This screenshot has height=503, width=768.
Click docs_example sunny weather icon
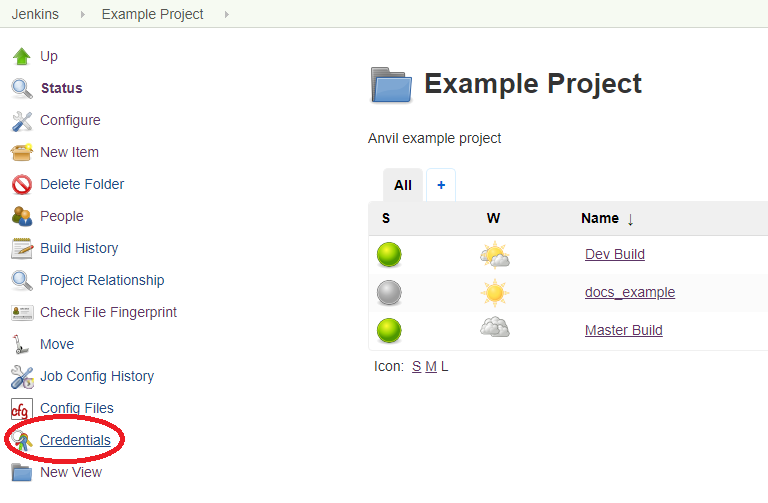[x=495, y=293]
